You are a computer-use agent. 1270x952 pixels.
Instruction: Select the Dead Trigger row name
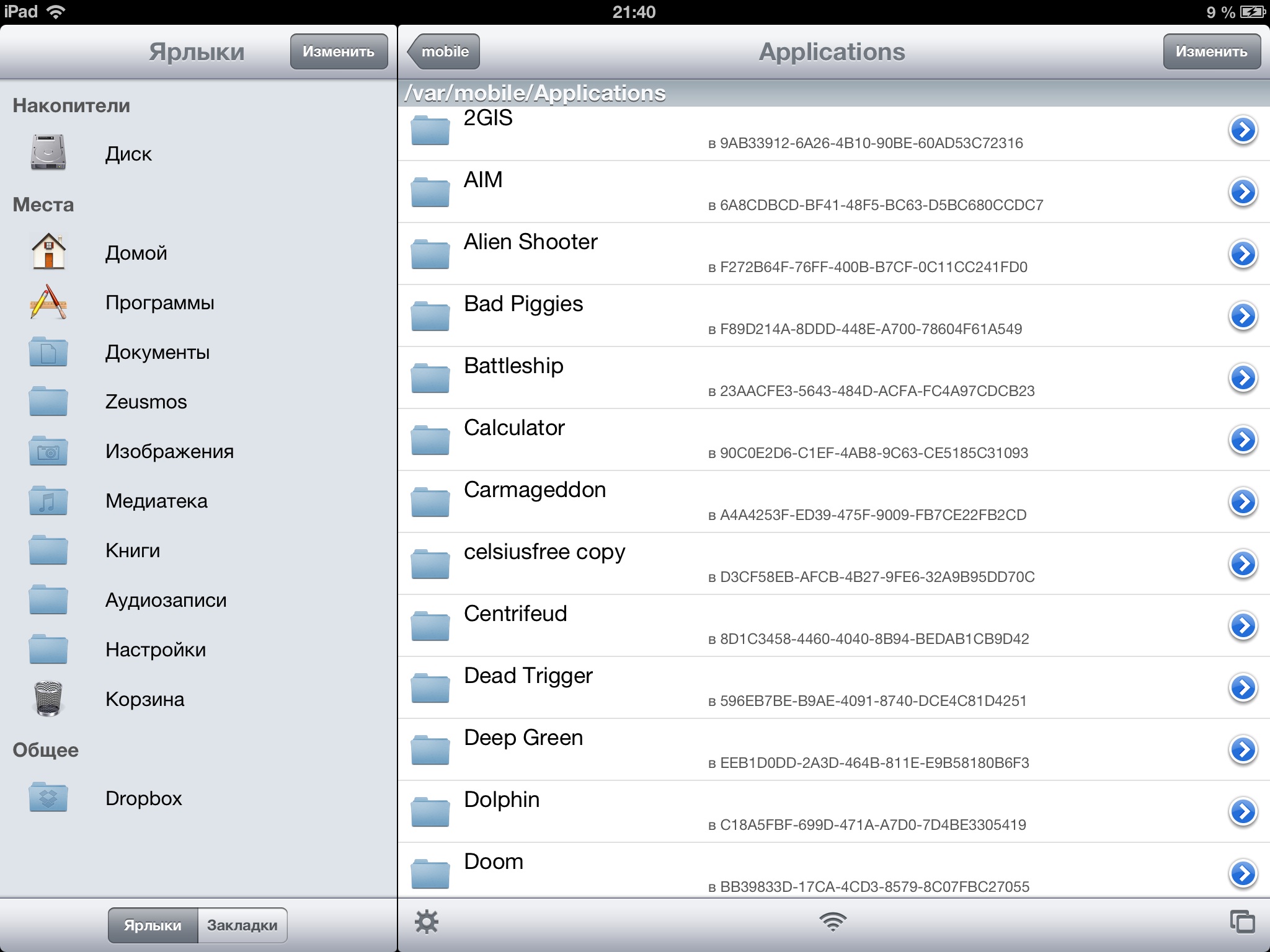click(x=528, y=676)
